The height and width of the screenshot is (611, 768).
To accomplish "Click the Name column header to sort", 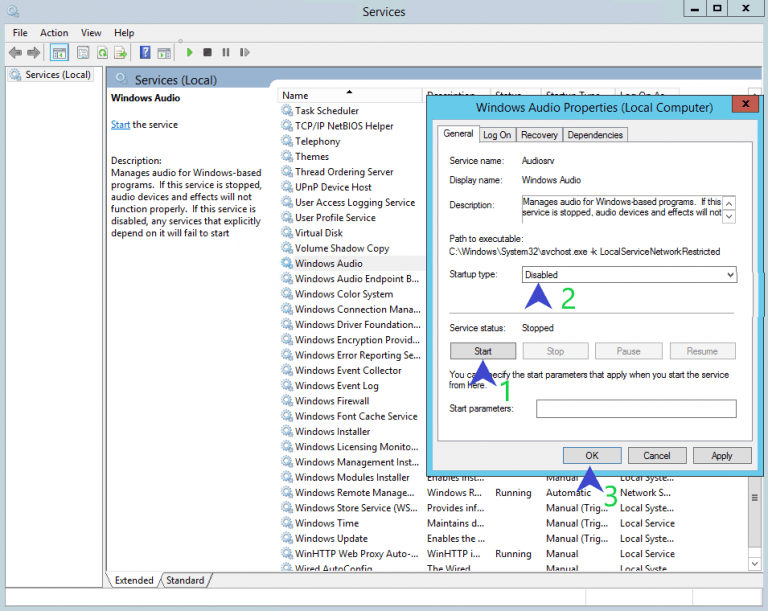I will 349,96.
